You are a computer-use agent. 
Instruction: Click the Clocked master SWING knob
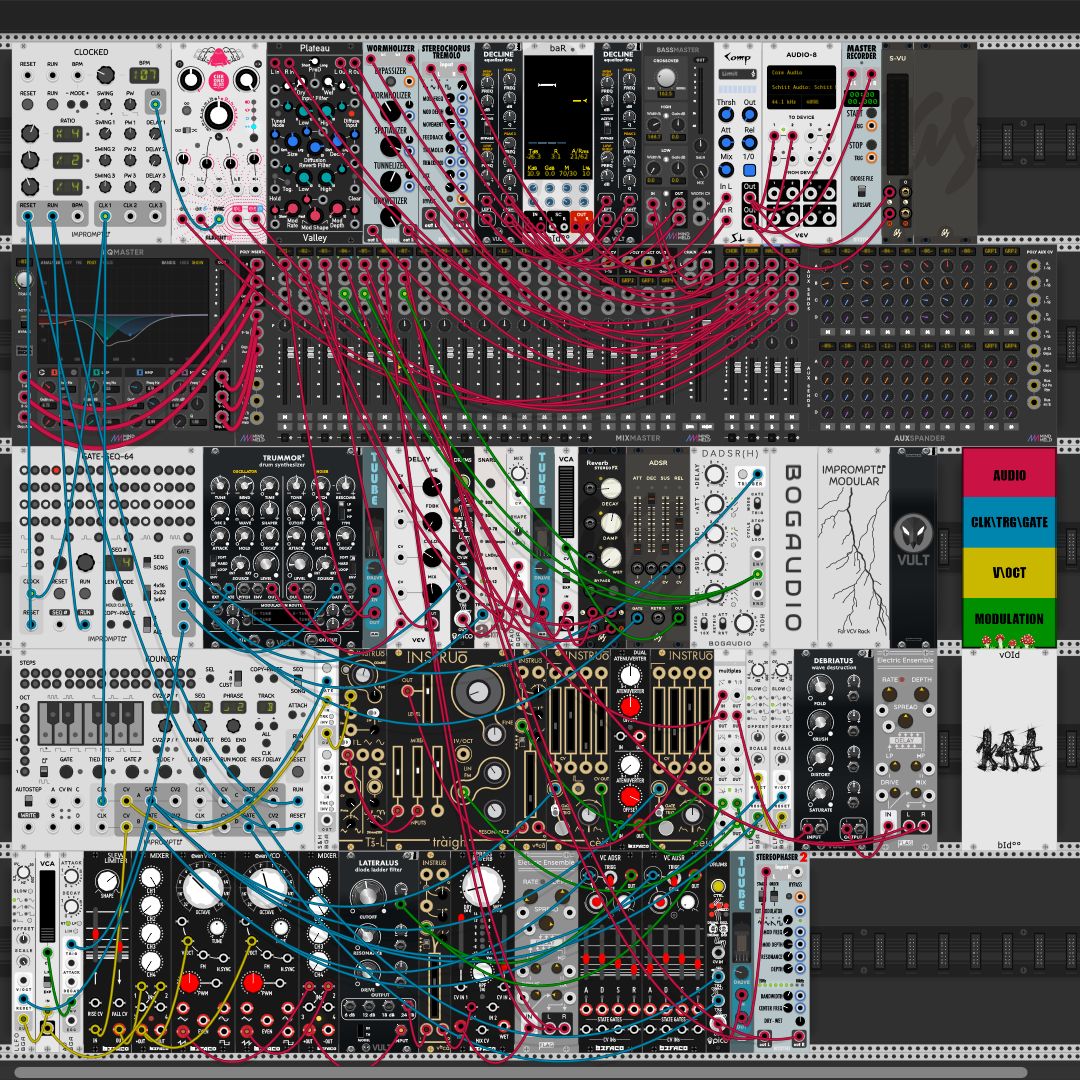coord(105,105)
